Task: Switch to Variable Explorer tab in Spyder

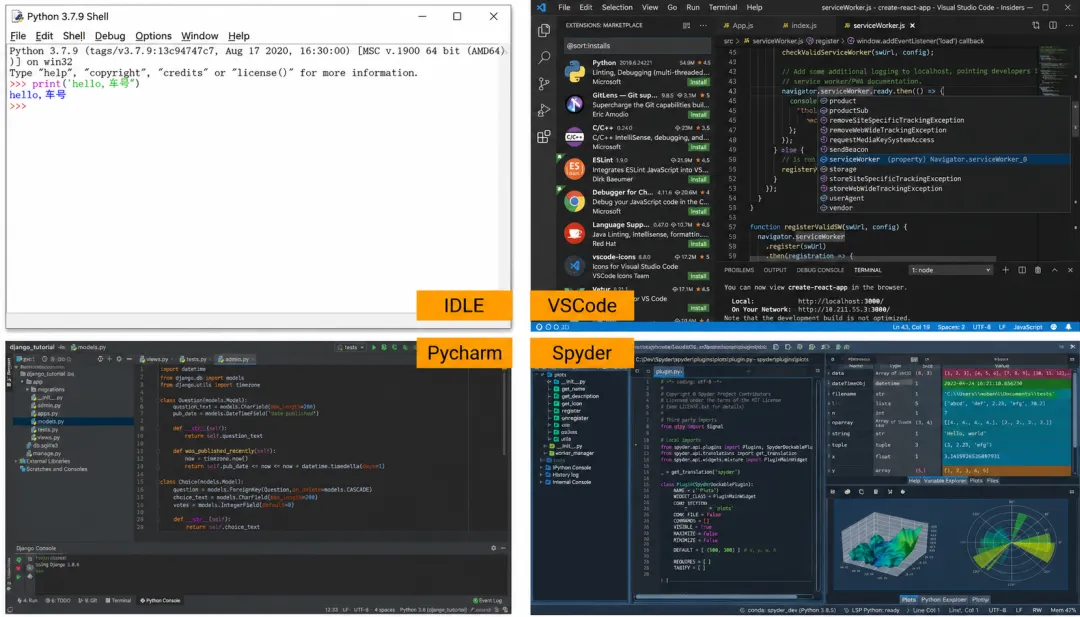Action: point(945,481)
